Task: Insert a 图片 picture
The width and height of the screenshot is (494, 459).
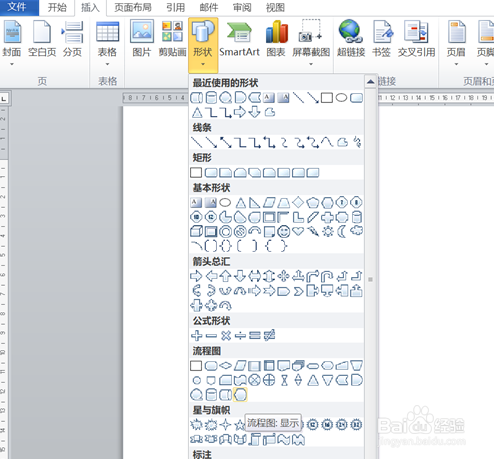Action: 142,39
